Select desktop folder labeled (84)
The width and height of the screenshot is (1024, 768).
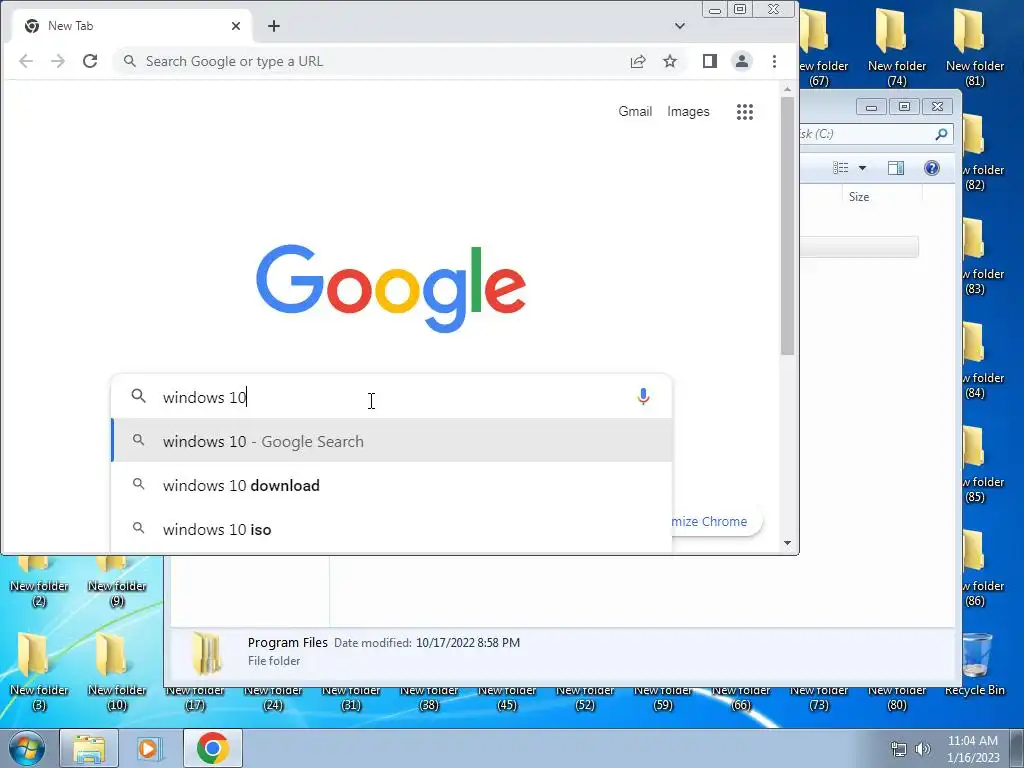coord(982,360)
